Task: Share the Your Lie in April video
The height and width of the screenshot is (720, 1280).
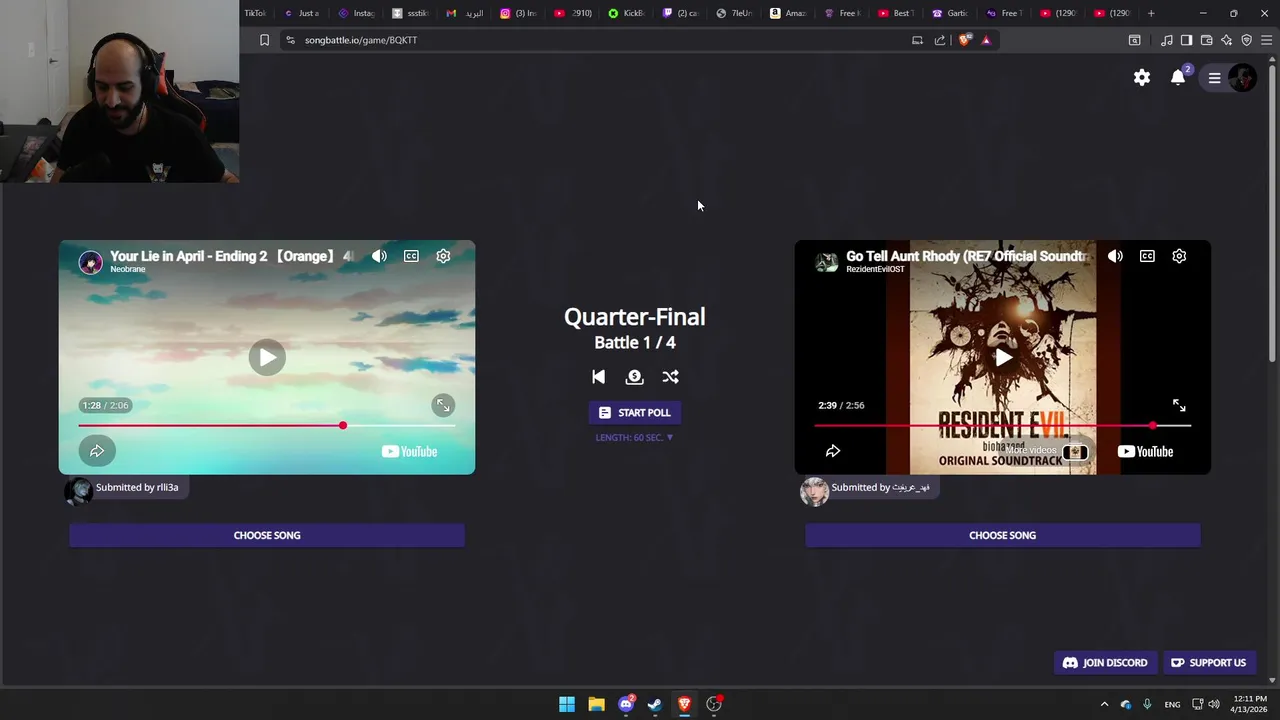Action: point(97,451)
